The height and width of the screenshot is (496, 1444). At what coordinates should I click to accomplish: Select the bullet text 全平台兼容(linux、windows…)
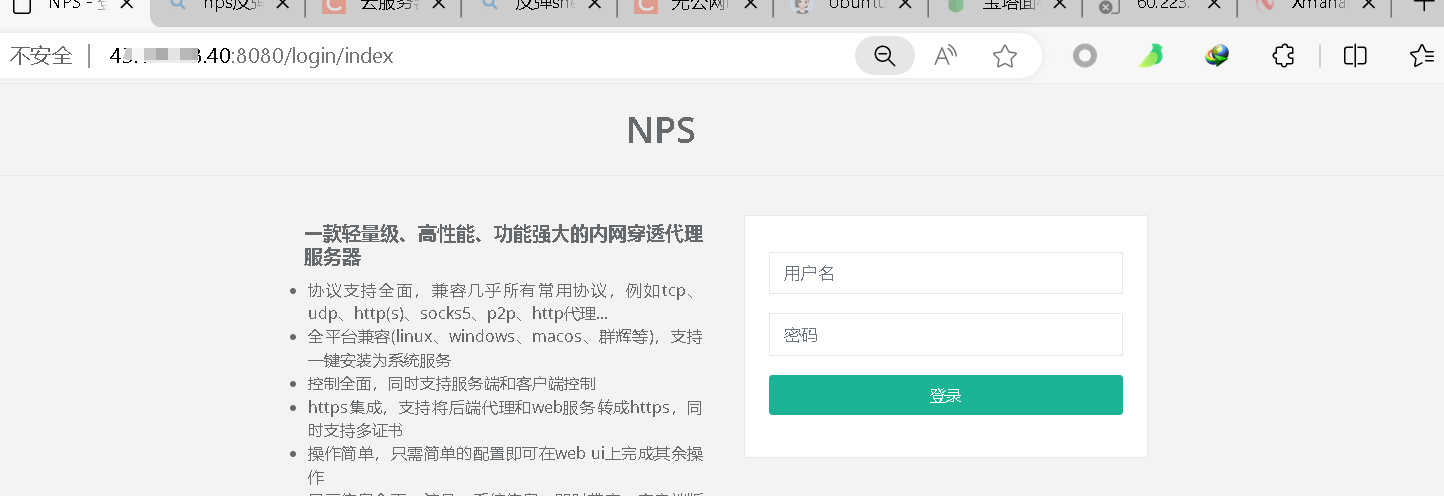tap(505, 347)
